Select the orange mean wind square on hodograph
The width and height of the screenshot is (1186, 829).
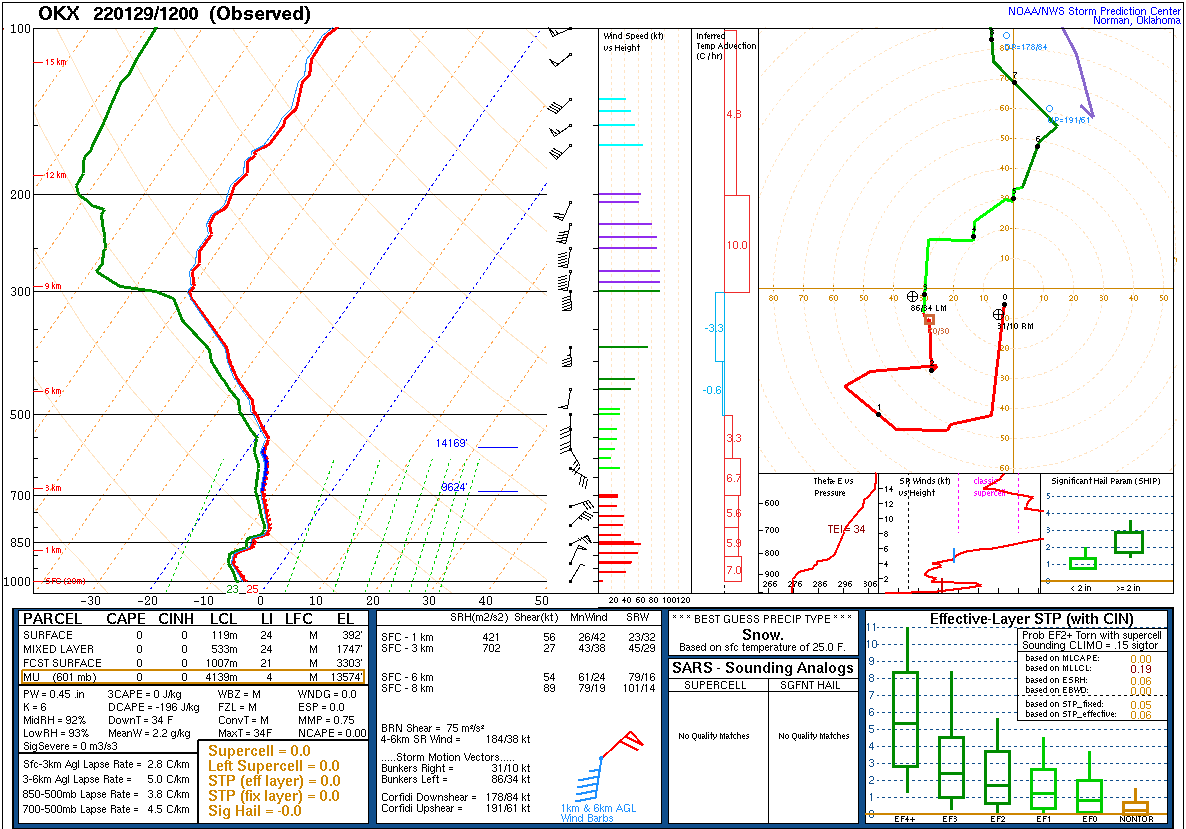tap(929, 320)
